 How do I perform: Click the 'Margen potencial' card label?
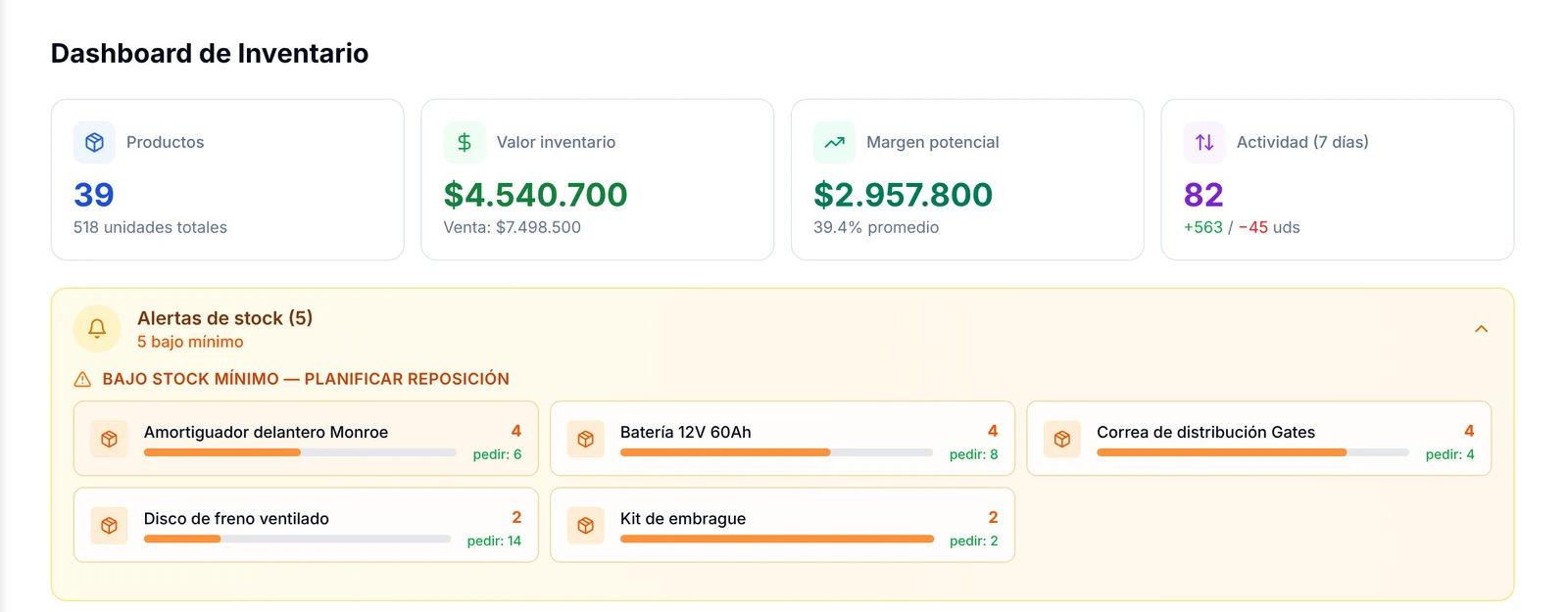tap(932, 143)
